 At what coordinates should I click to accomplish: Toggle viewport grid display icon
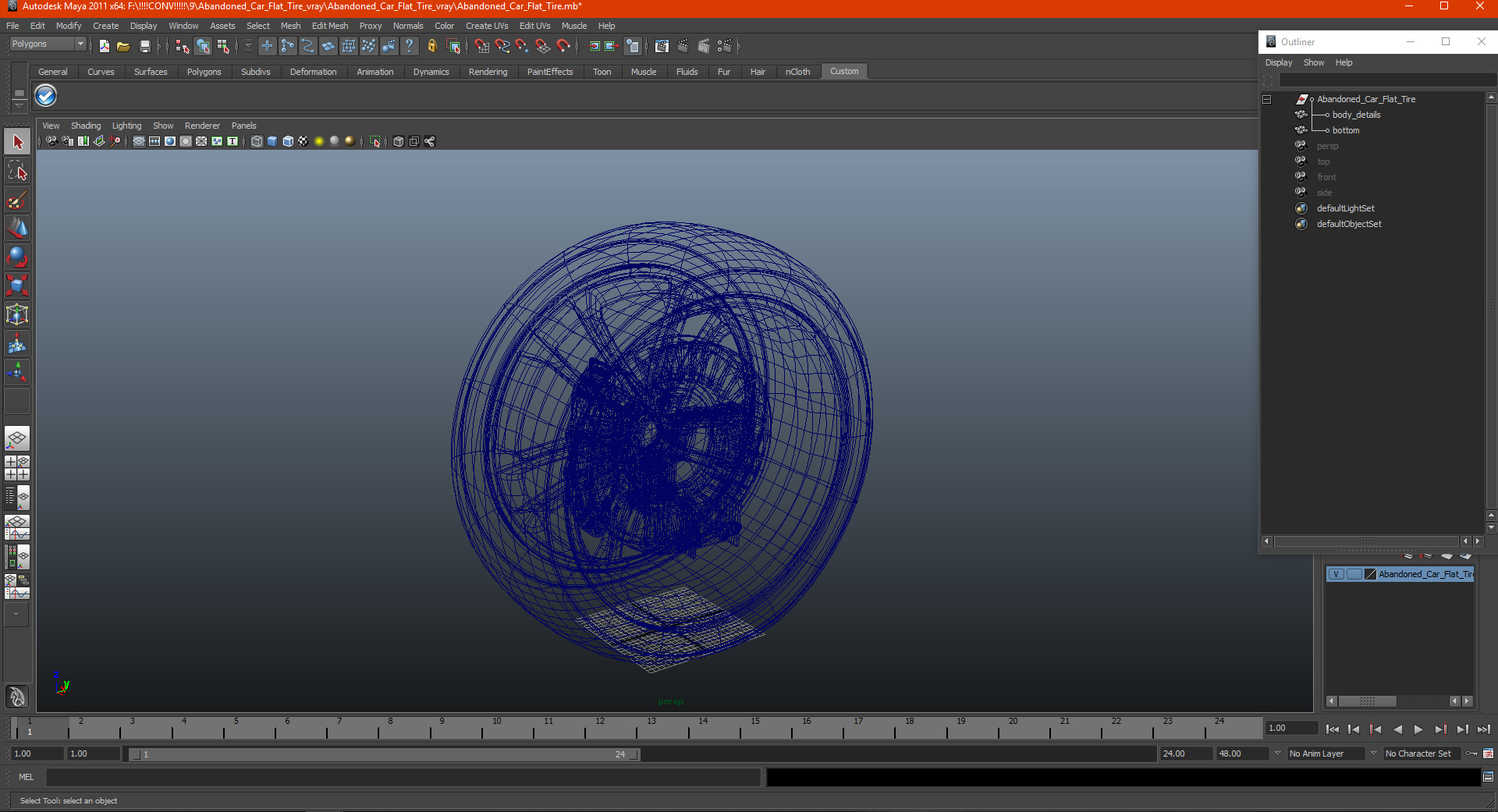[139, 141]
